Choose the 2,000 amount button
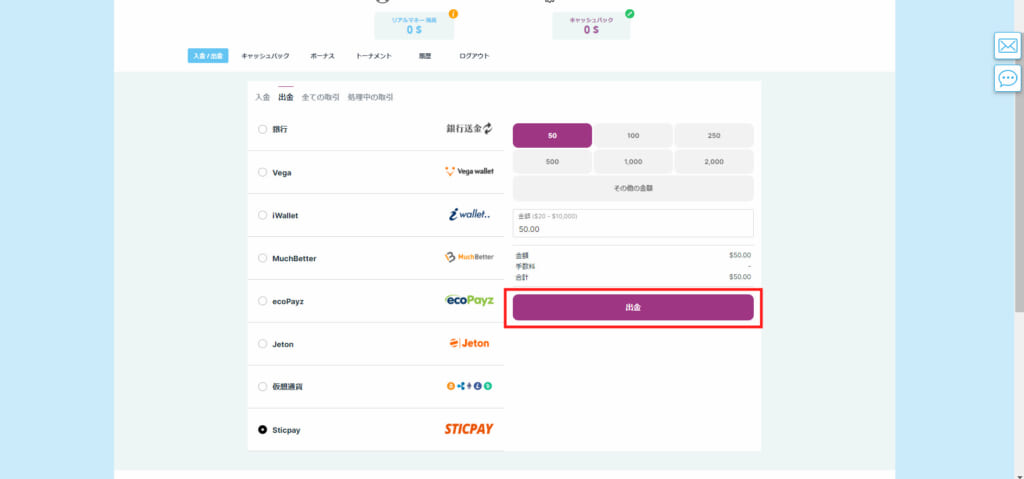 click(x=714, y=161)
